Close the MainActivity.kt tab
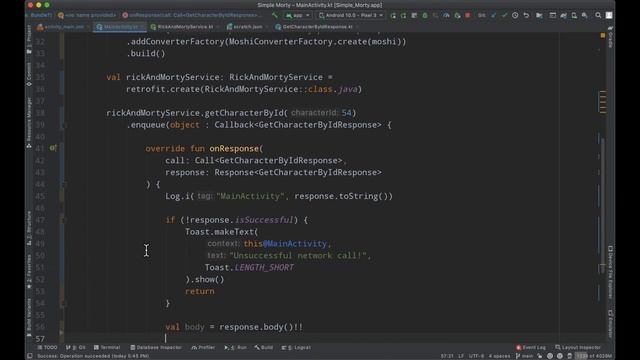Image resolution: width=640 pixels, height=360 pixels. pos(142,27)
